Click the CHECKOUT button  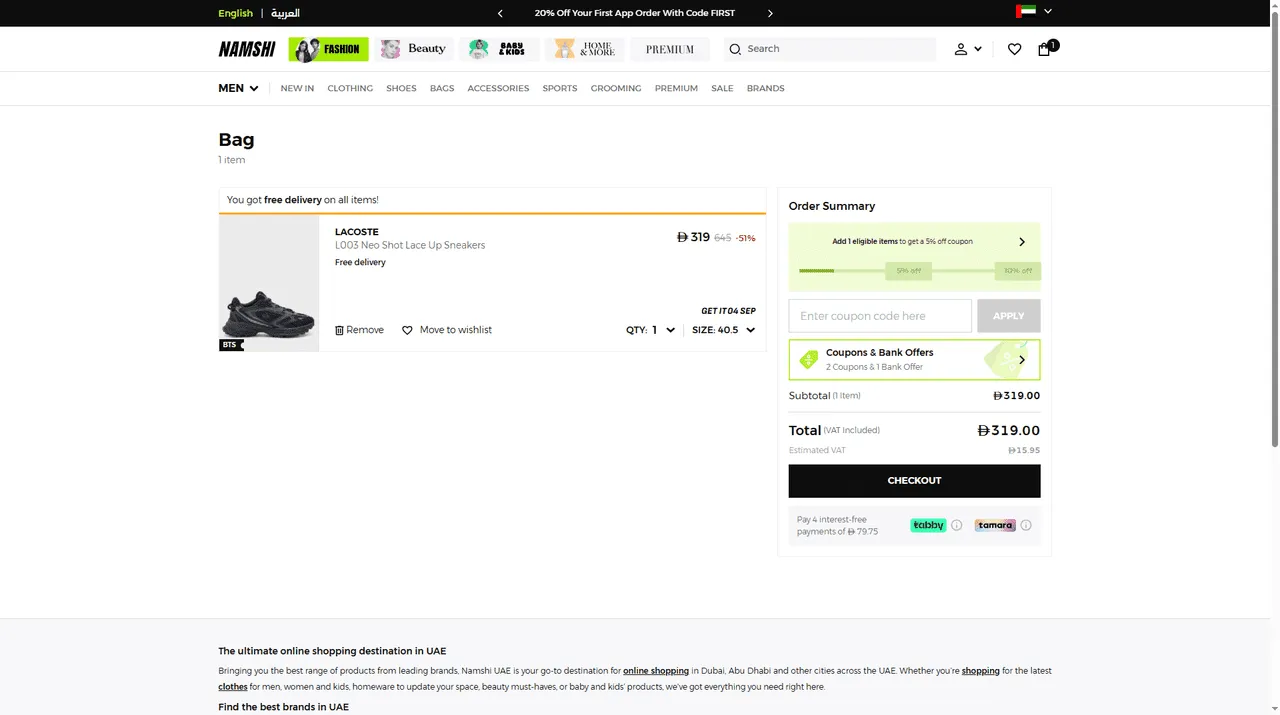914,480
